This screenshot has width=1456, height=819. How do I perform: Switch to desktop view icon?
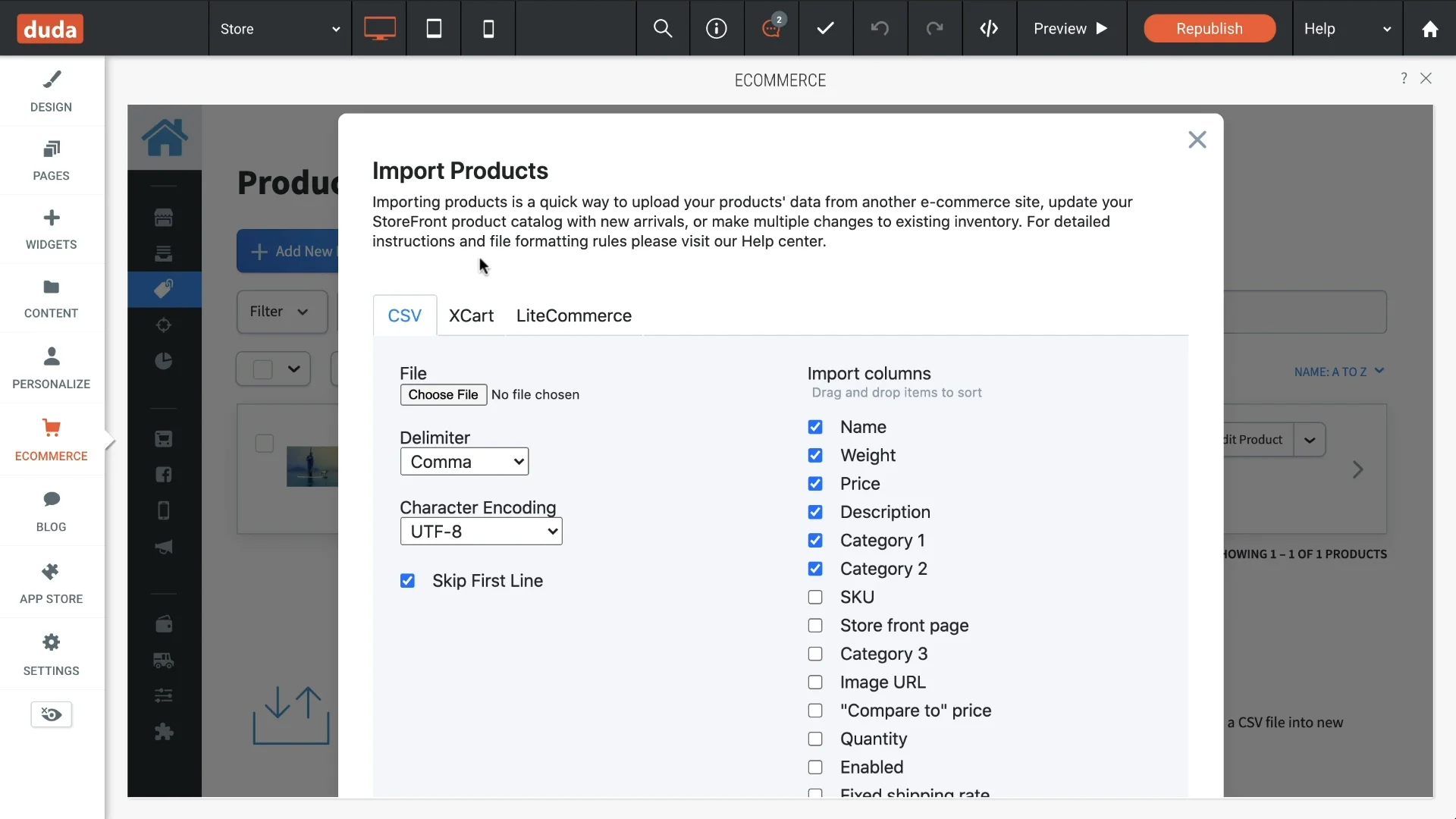(379, 29)
